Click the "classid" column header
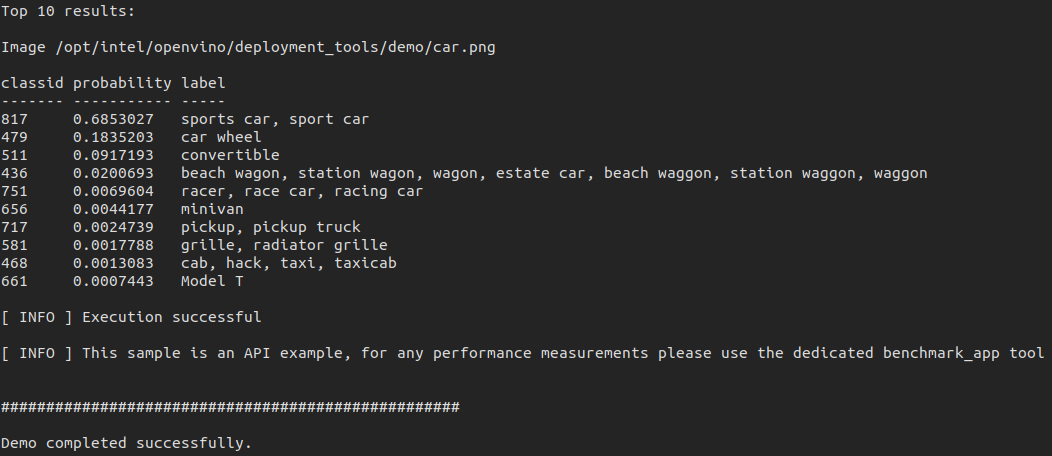The width and height of the screenshot is (1052, 456). click(32, 83)
